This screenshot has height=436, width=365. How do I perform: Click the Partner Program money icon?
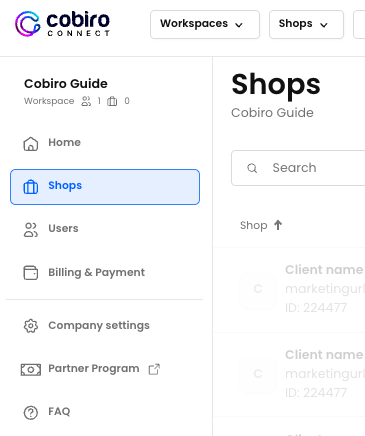31,369
